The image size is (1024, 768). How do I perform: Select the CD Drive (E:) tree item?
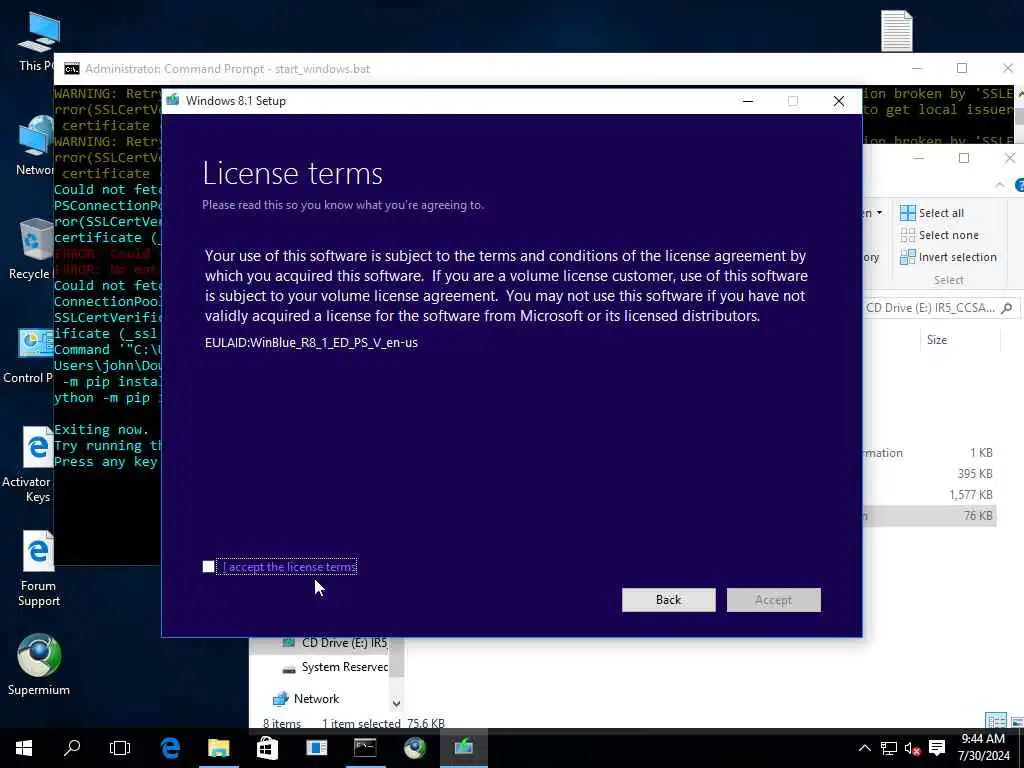pyautogui.click(x=336, y=643)
